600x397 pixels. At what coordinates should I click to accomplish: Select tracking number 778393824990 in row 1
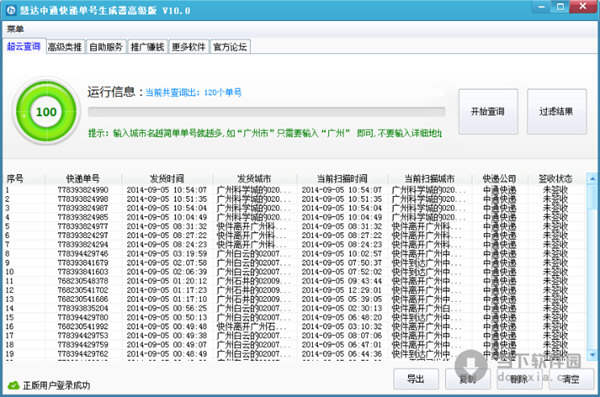[83, 190]
